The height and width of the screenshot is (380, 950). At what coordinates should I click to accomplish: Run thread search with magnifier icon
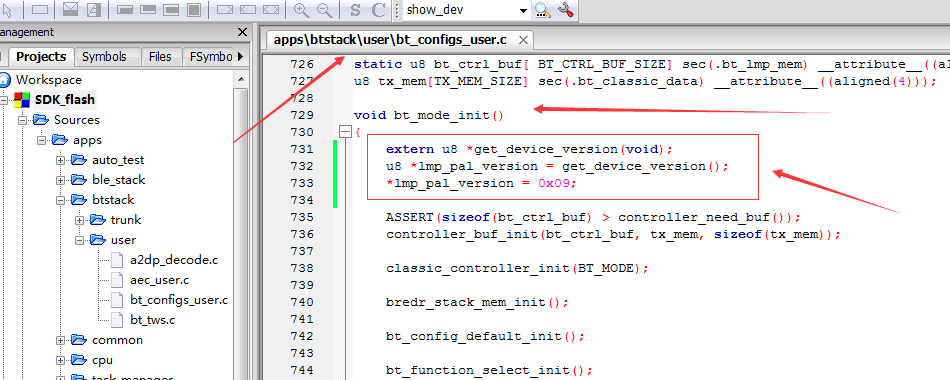tap(542, 10)
